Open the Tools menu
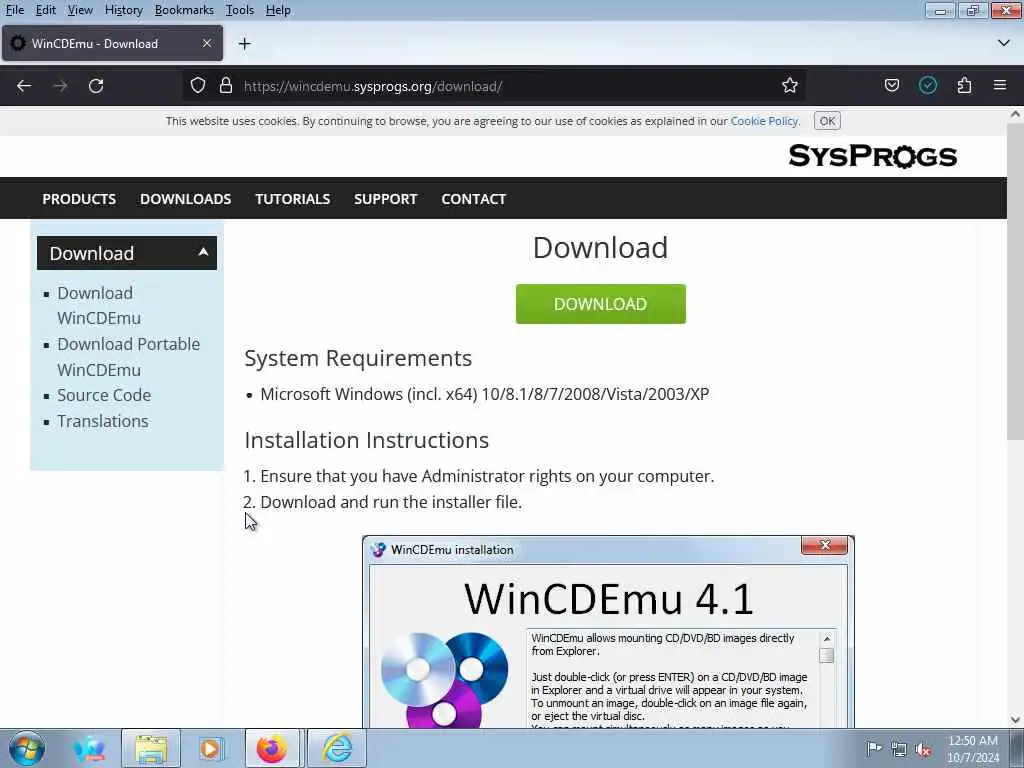 click(x=240, y=10)
